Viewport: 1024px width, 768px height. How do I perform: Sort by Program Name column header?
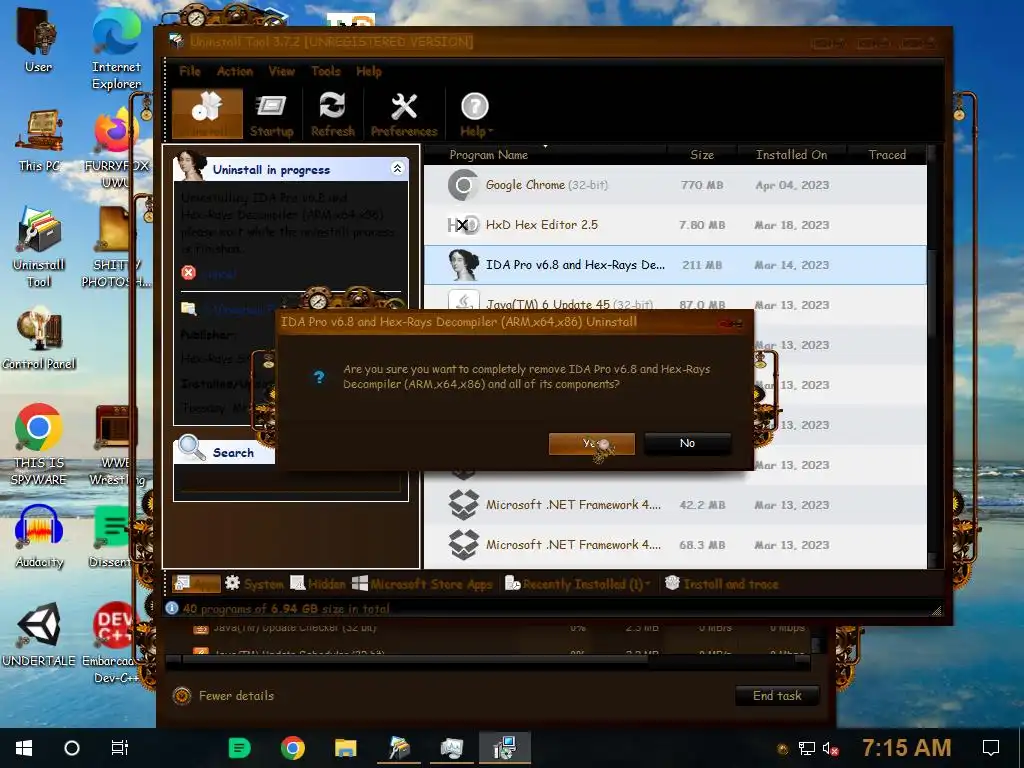488,155
